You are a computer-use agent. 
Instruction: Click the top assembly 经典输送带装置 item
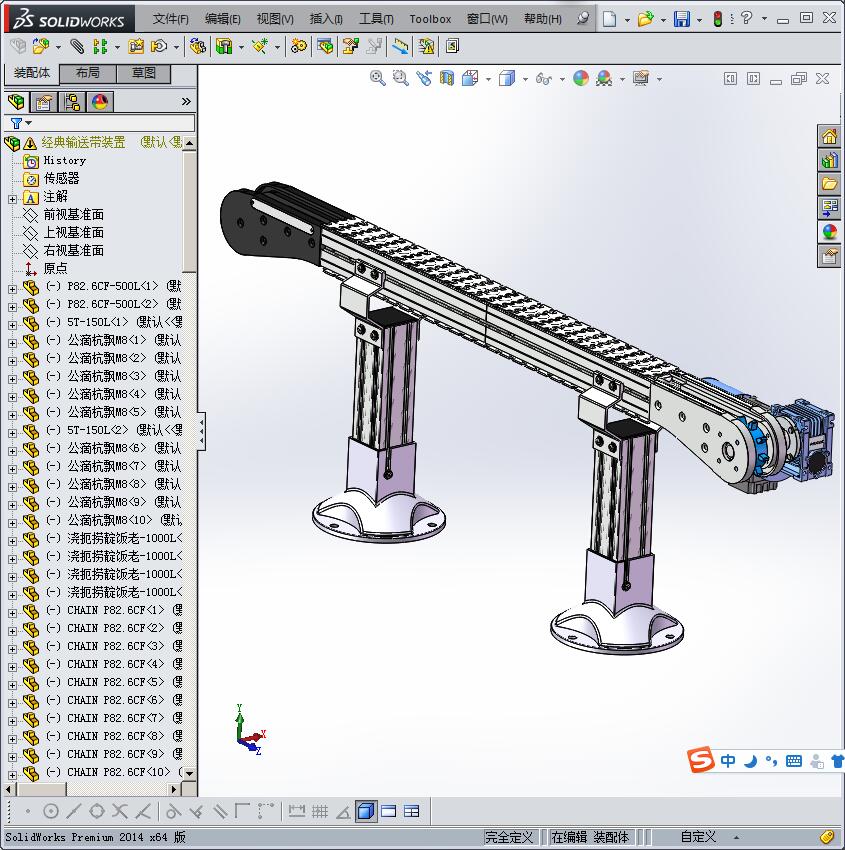(x=83, y=143)
